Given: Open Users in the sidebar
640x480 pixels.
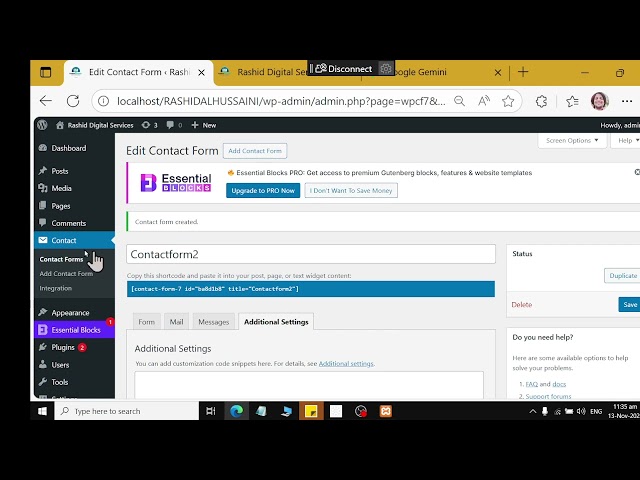Looking at the screenshot, I should click(60, 365).
